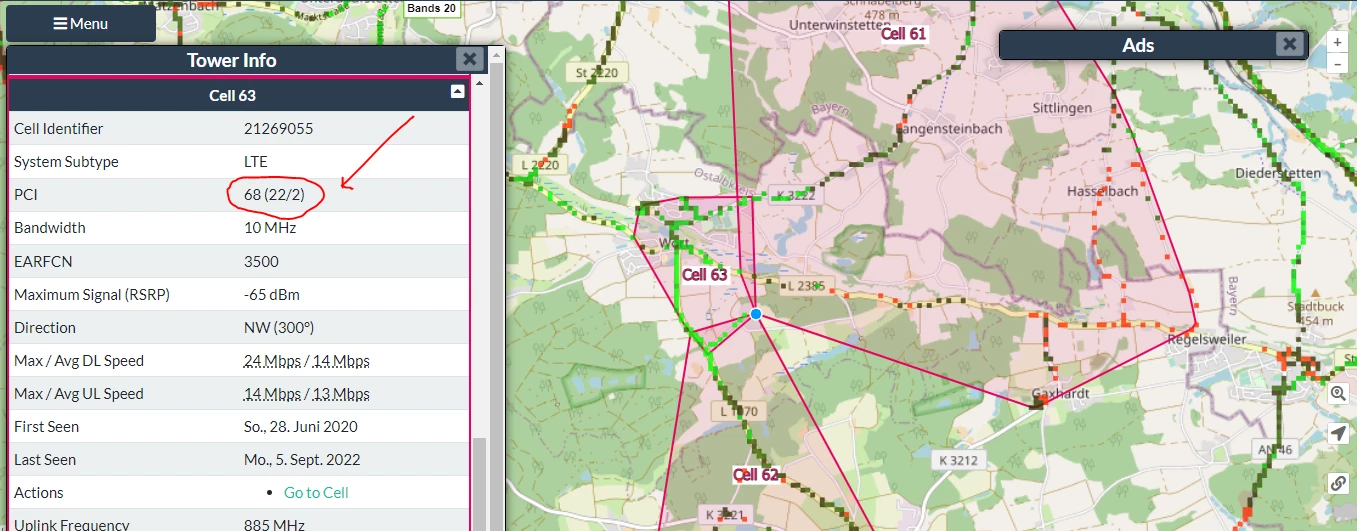Select the Cell 61 label on map

[904, 33]
